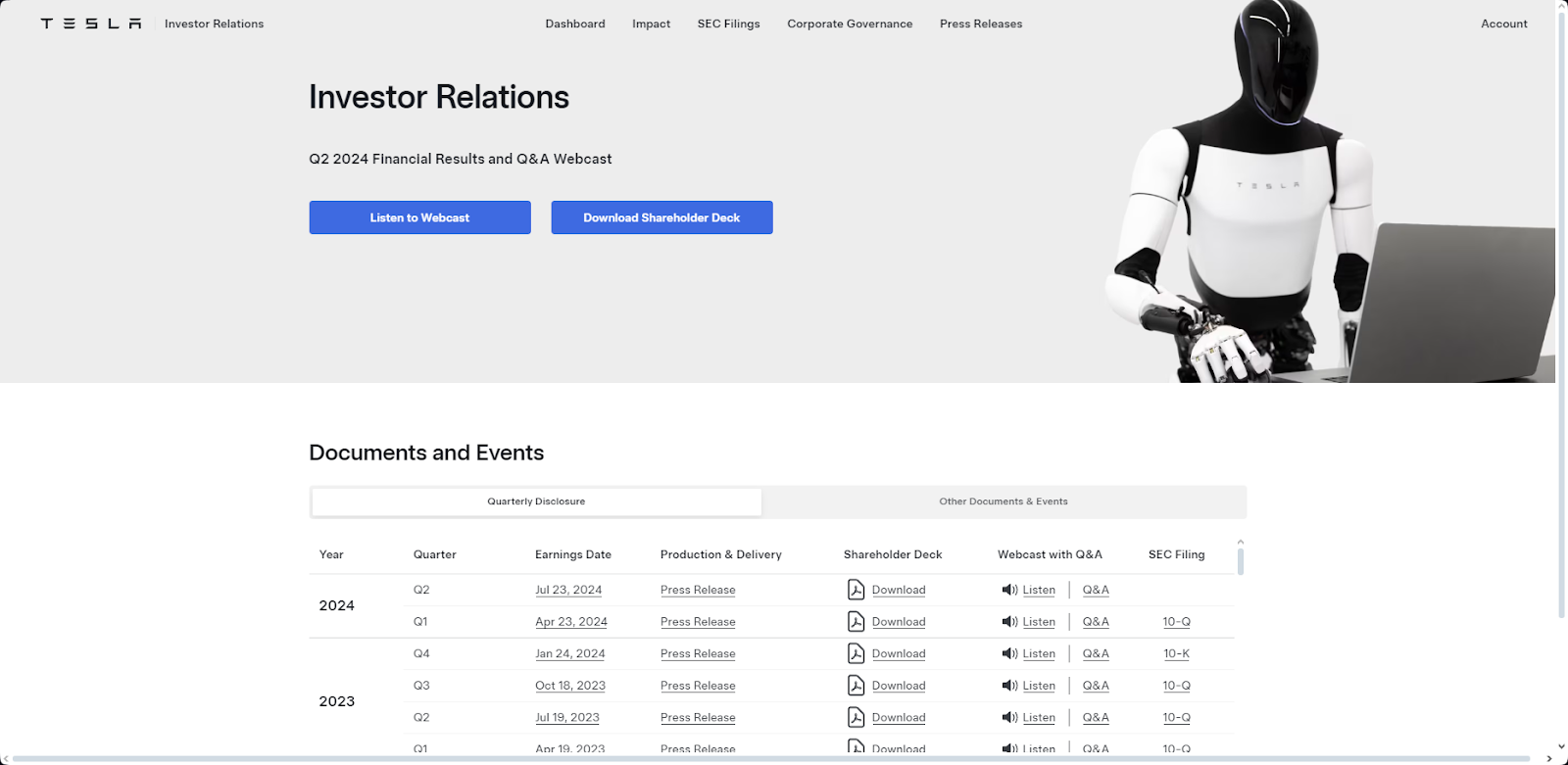
Task: Select the Quarterly Disclosure tab
Action: click(536, 502)
